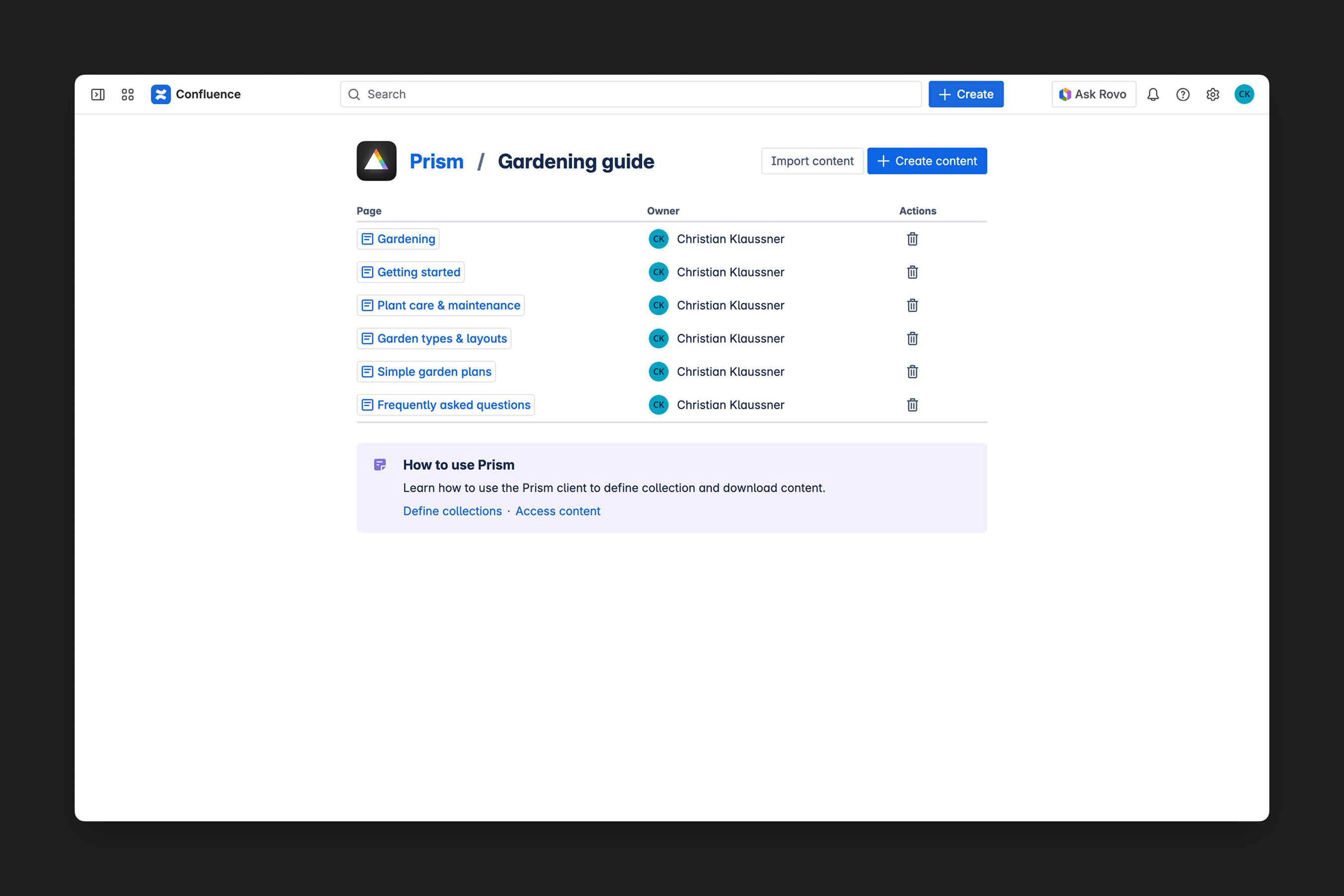Click Create content button
The height and width of the screenshot is (896, 1344).
[926, 161]
